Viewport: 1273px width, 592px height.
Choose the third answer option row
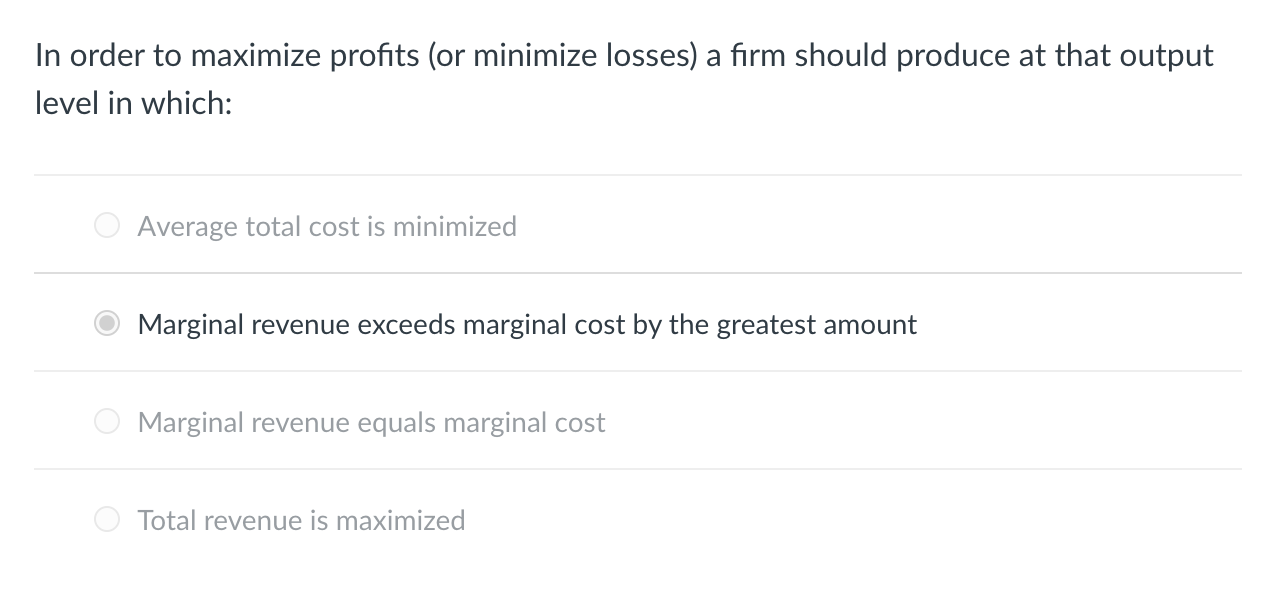coord(400,421)
